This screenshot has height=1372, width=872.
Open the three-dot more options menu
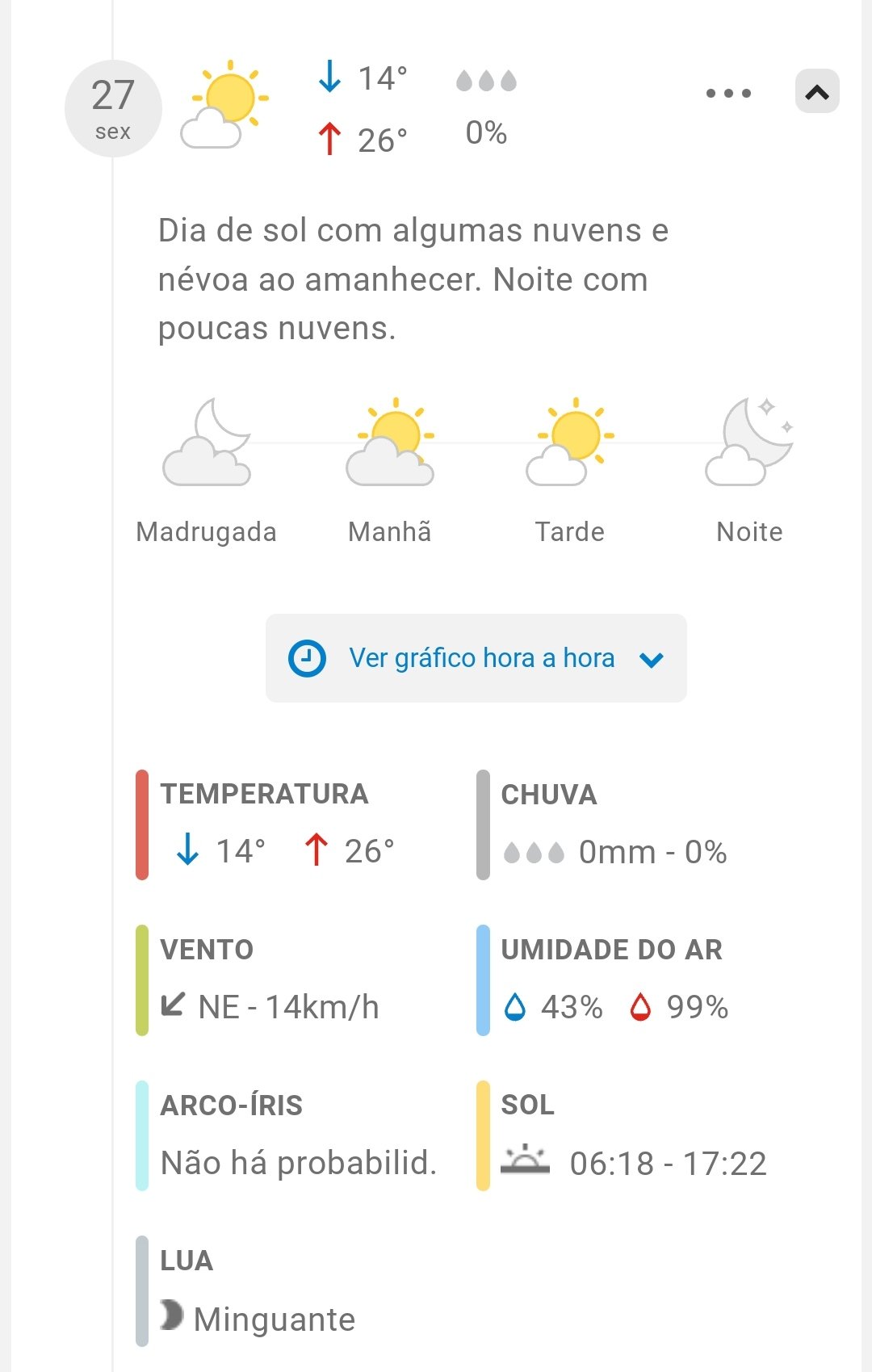coord(728,93)
